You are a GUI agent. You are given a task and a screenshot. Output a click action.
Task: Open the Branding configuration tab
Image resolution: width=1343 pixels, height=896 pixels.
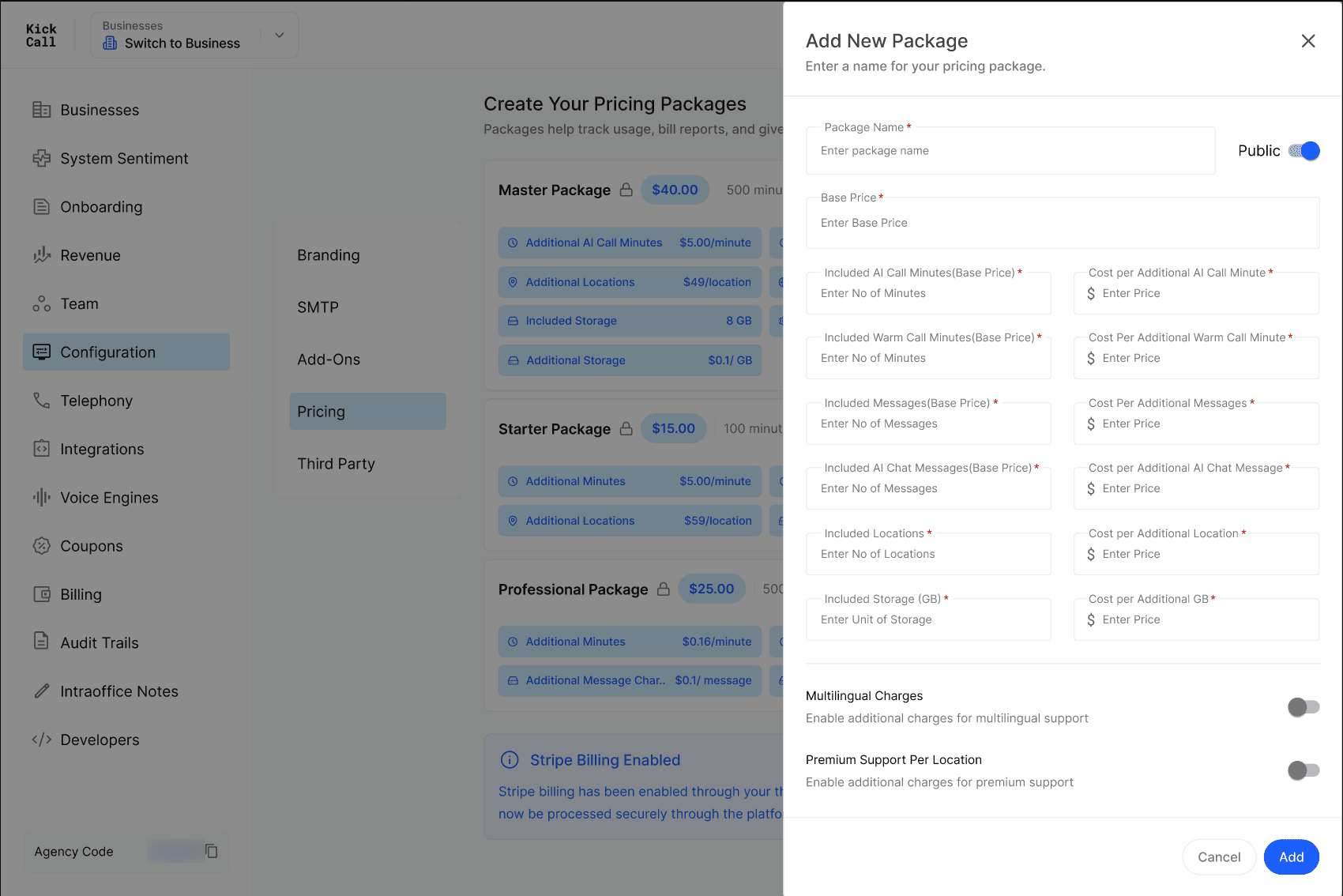367,255
